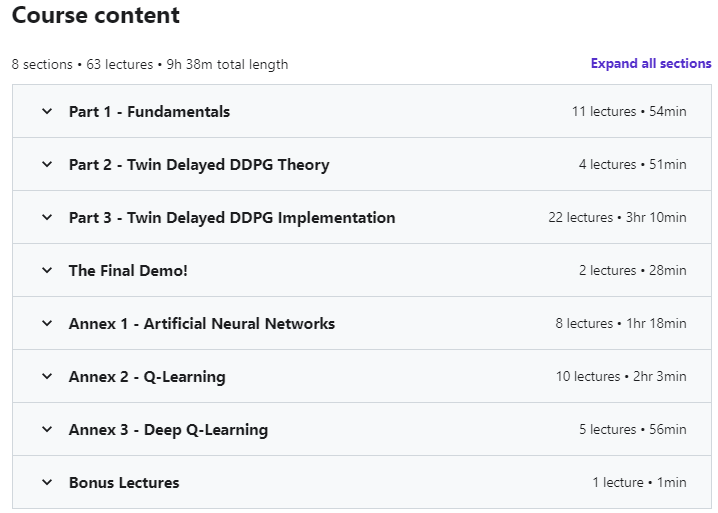Click the arrow beside Part 3 Implementation section
The height and width of the screenshot is (513, 718).
tap(47, 218)
